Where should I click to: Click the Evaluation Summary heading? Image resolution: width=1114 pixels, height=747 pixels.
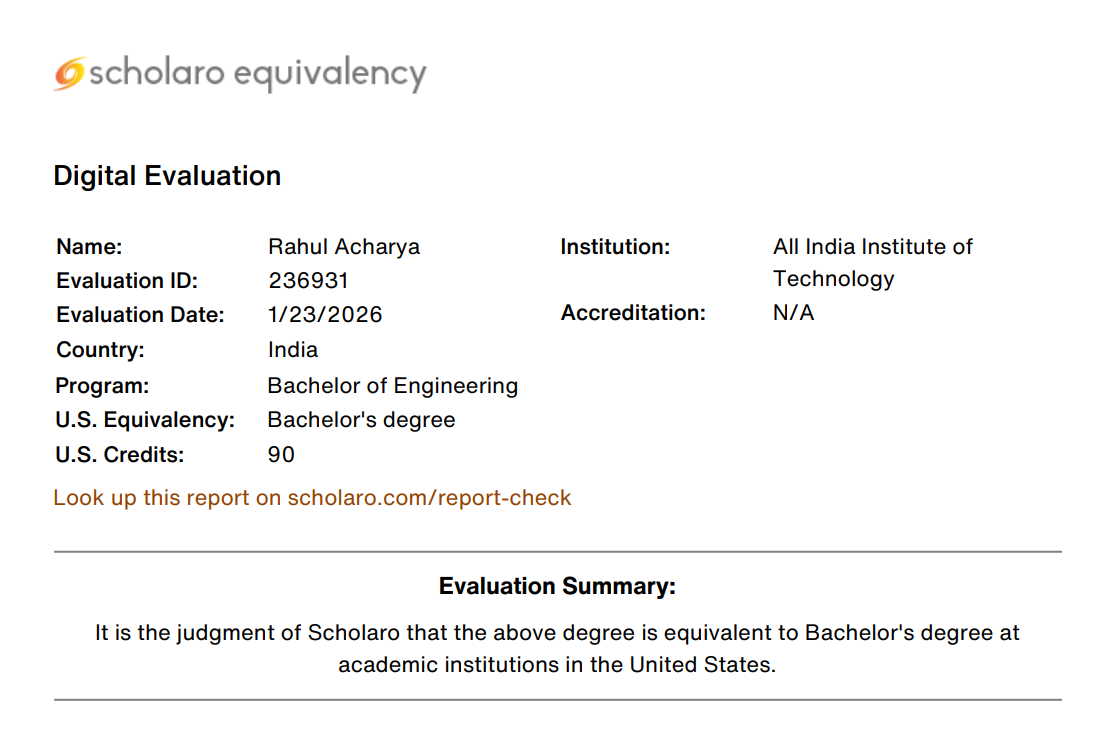point(557,586)
